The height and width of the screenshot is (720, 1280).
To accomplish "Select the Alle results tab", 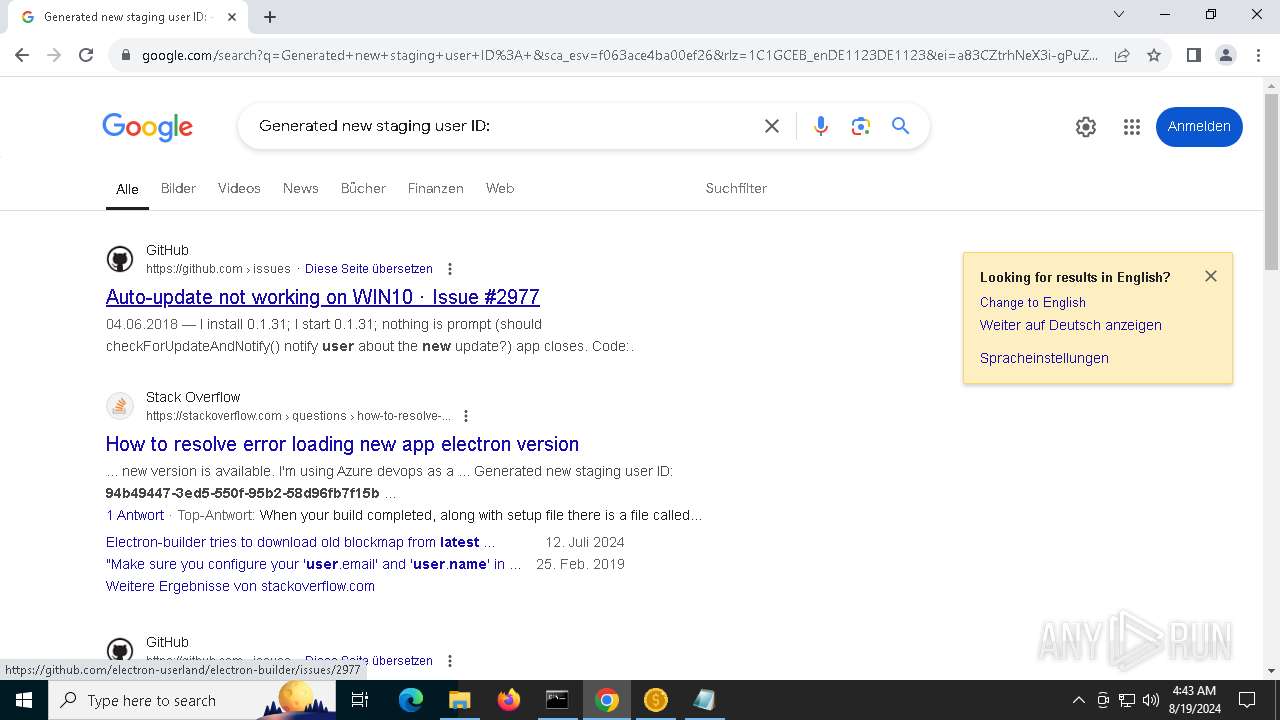I will (x=127, y=189).
